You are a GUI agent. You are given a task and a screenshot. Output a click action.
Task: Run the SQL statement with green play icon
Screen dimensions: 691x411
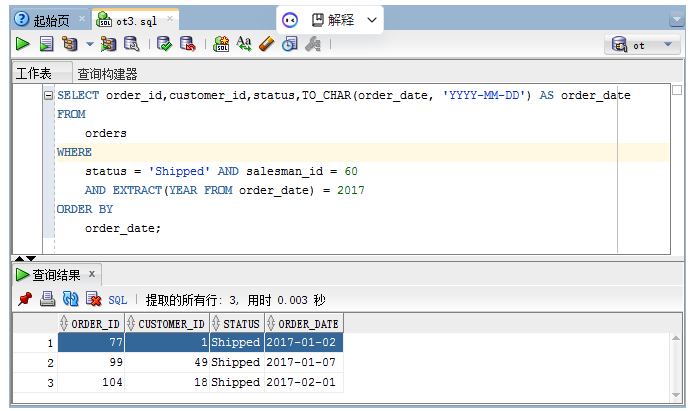22,44
